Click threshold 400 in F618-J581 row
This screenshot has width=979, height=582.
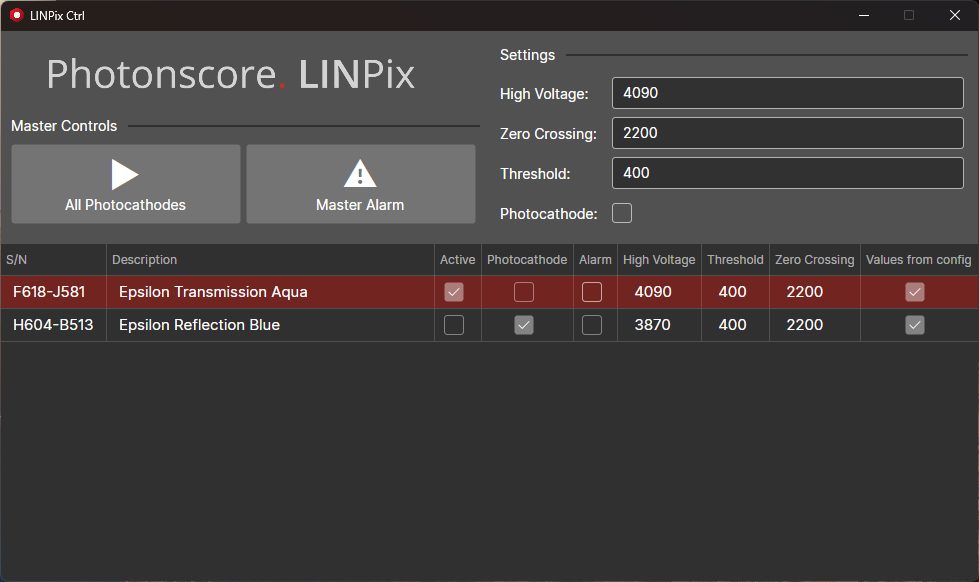[x=732, y=292]
